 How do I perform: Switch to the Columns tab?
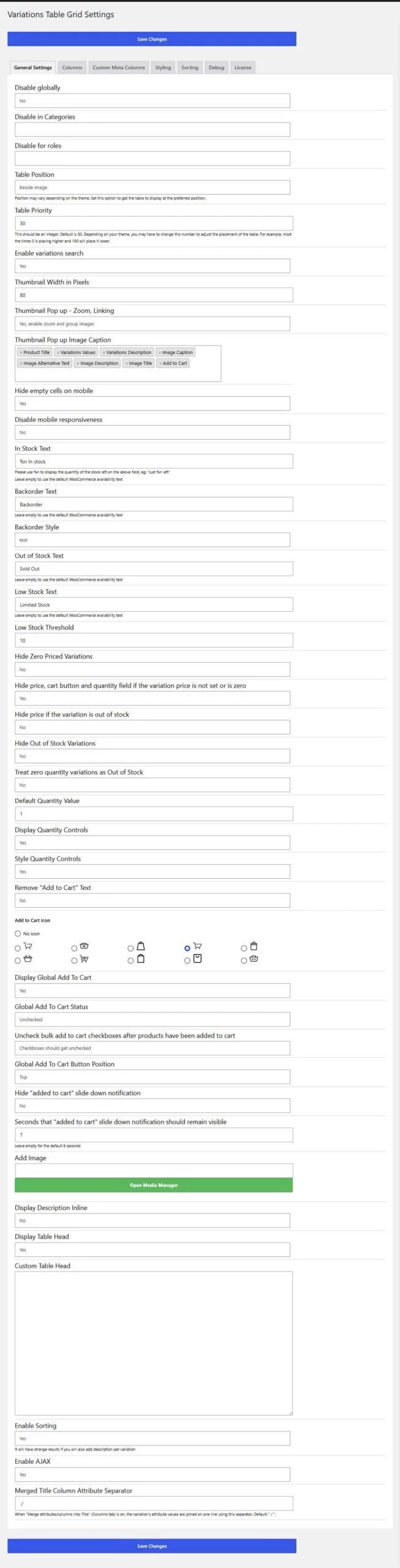coord(72,67)
